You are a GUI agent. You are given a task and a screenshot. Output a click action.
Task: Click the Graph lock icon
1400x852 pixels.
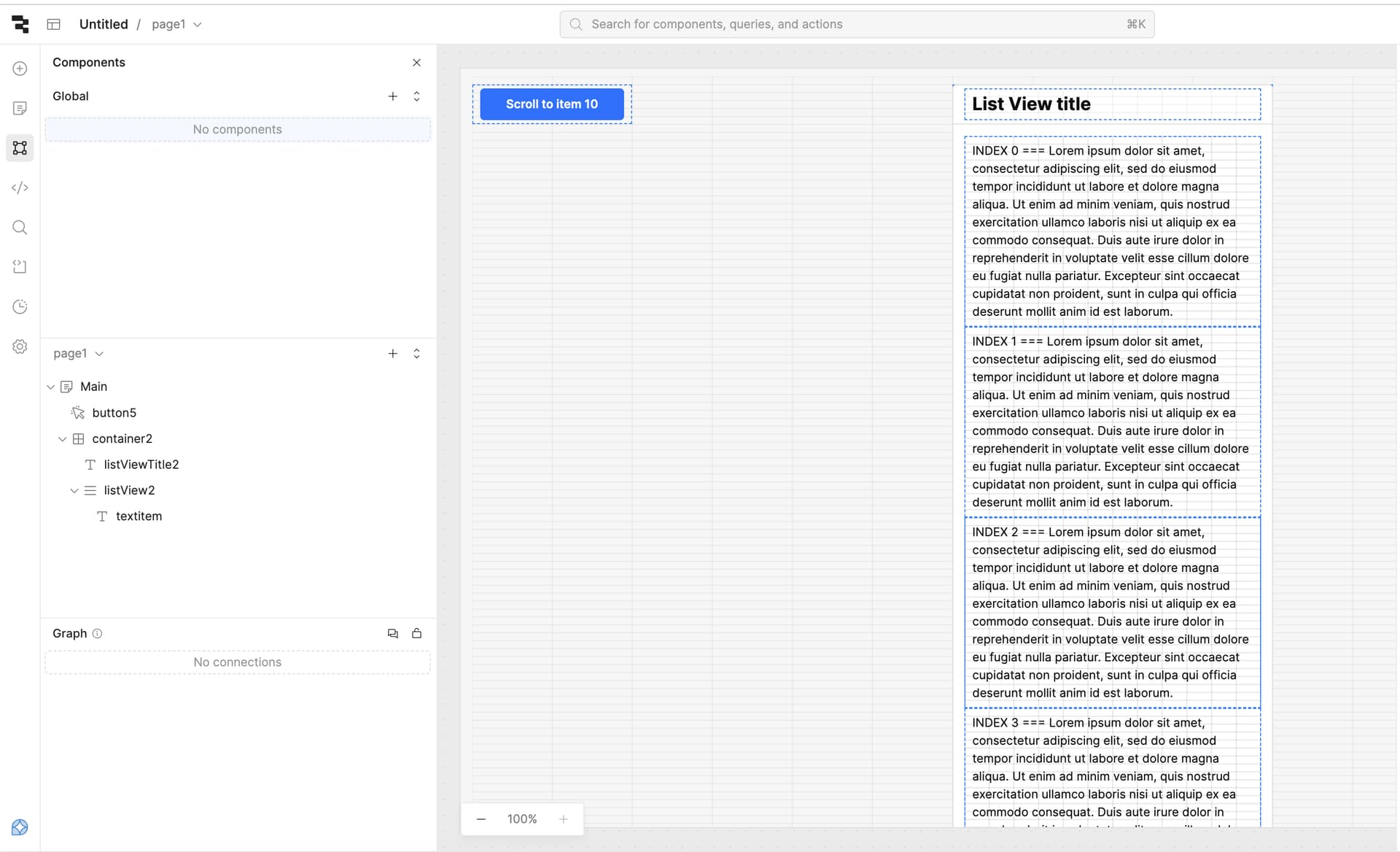point(416,633)
